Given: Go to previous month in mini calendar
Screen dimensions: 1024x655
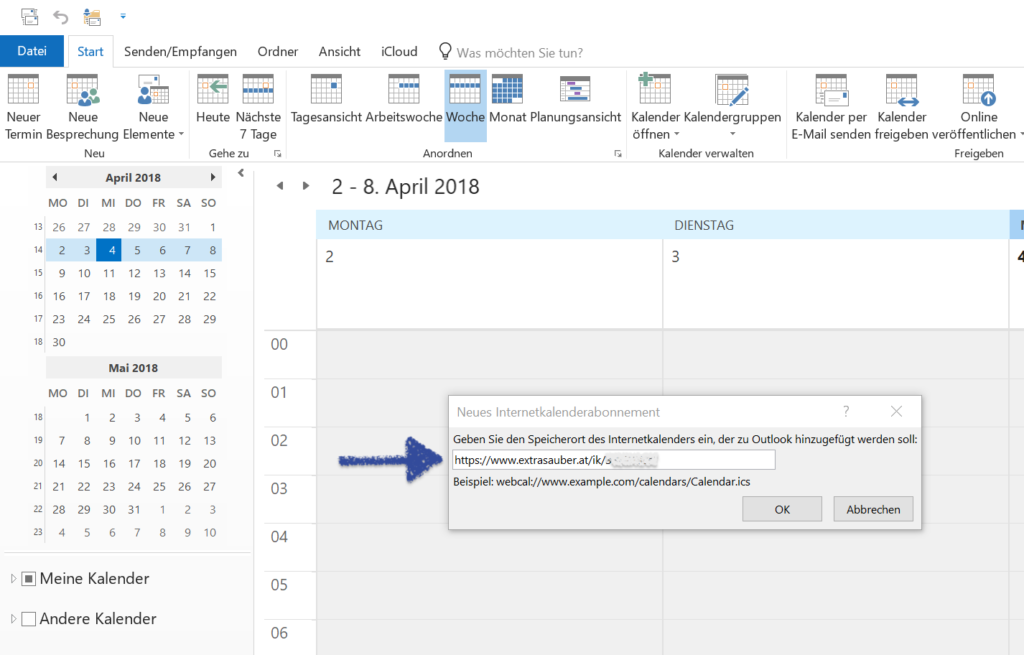Looking at the screenshot, I should [55, 177].
